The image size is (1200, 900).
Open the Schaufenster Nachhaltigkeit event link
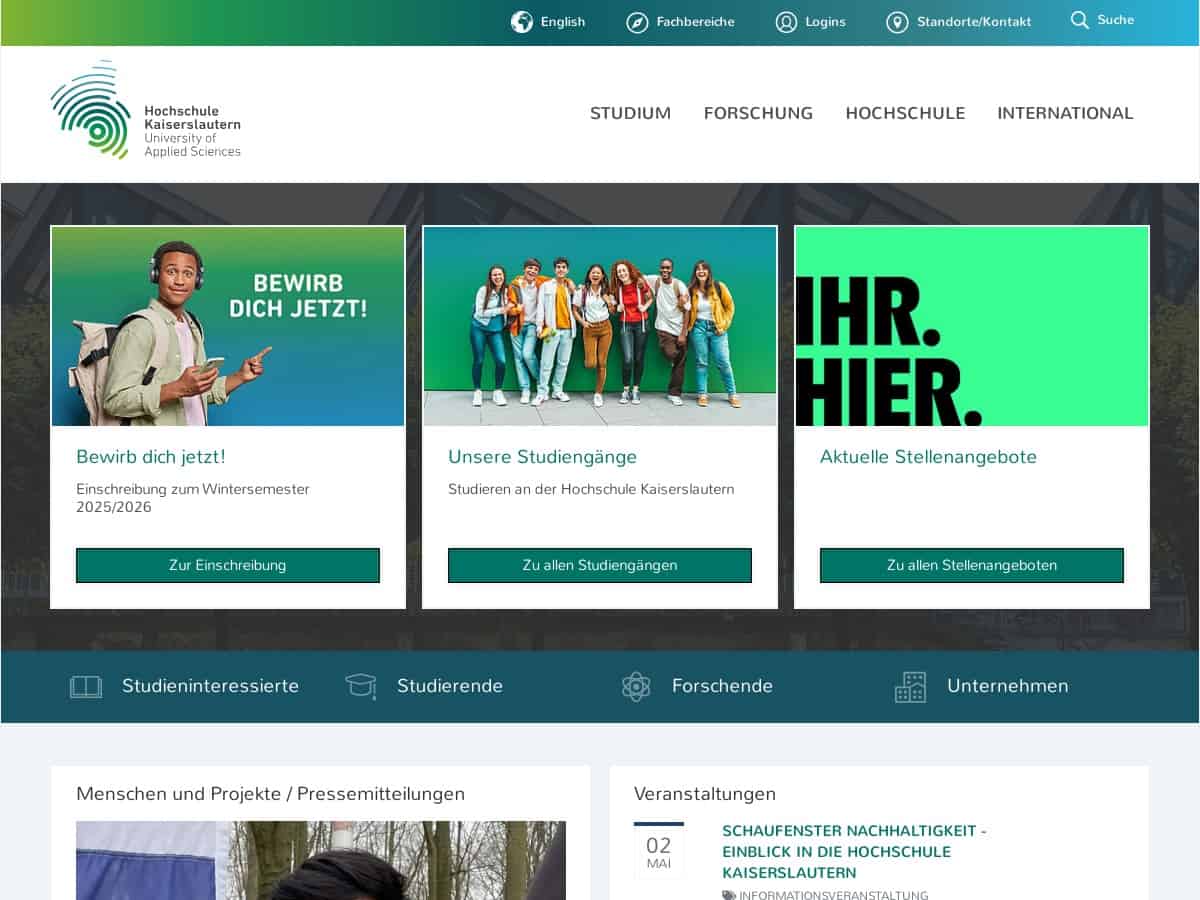pos(855,852)
